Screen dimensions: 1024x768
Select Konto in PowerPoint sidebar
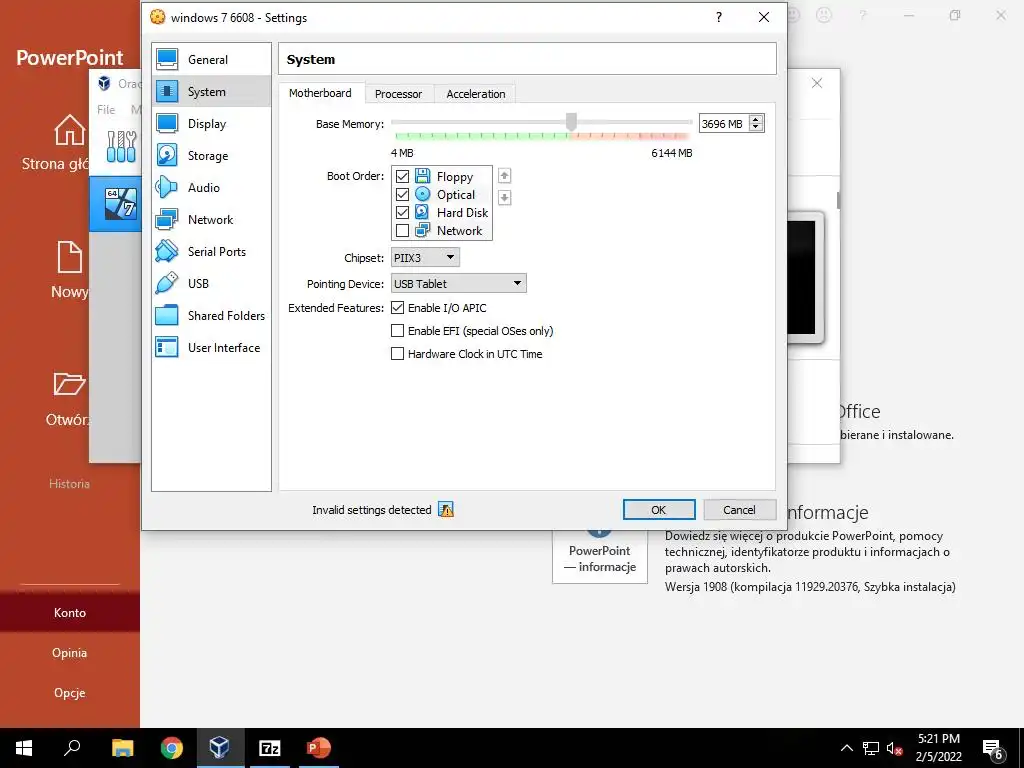pos(70,613)
